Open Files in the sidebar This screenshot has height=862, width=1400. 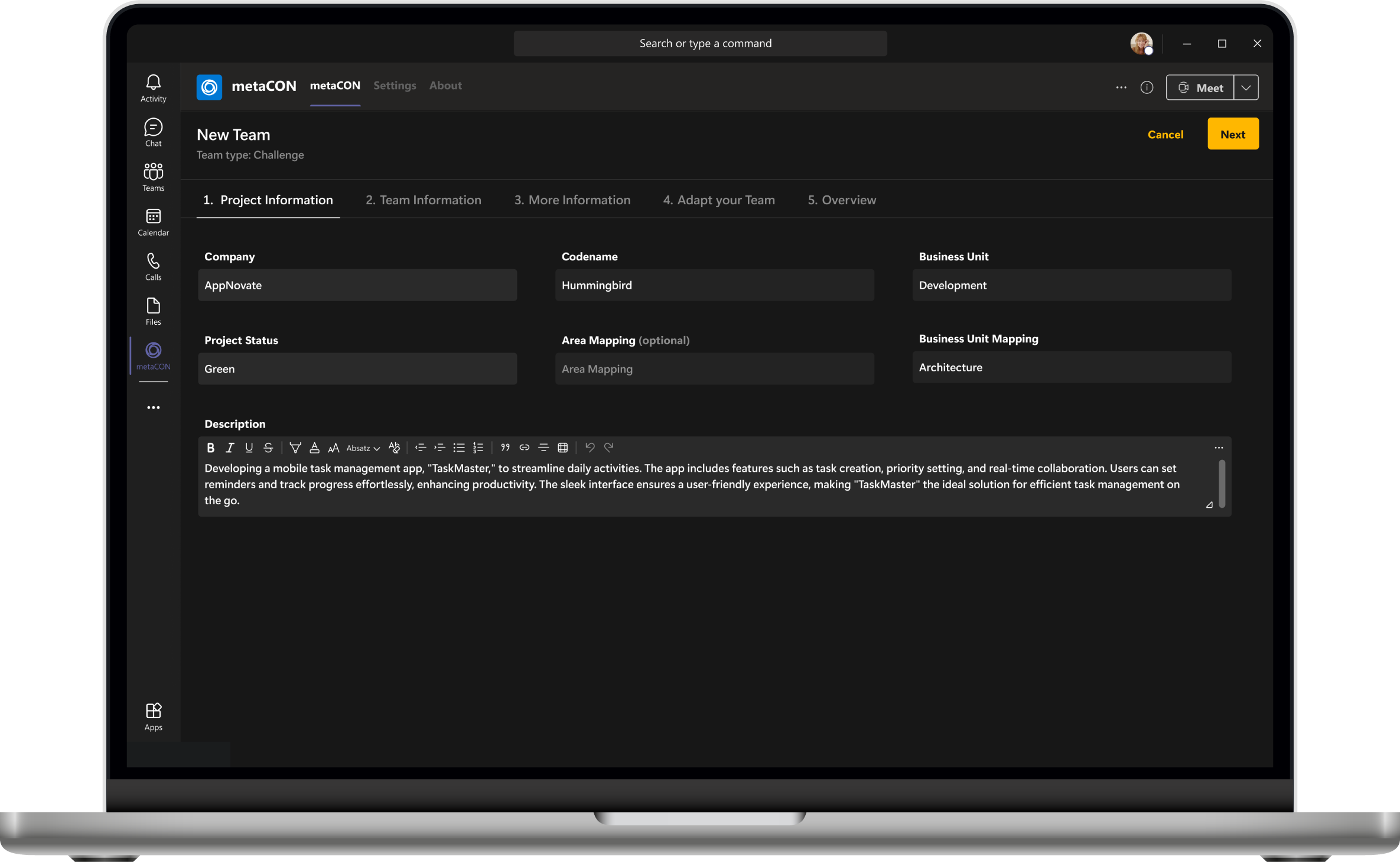coord(153,311)
